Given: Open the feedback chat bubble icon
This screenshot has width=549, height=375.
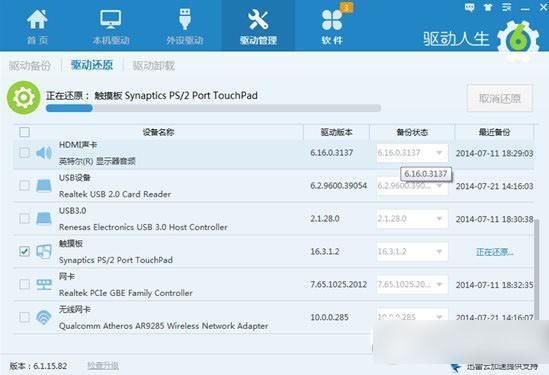Looking at the screenshot, I should pyautogui.click(x=470, y=7).
